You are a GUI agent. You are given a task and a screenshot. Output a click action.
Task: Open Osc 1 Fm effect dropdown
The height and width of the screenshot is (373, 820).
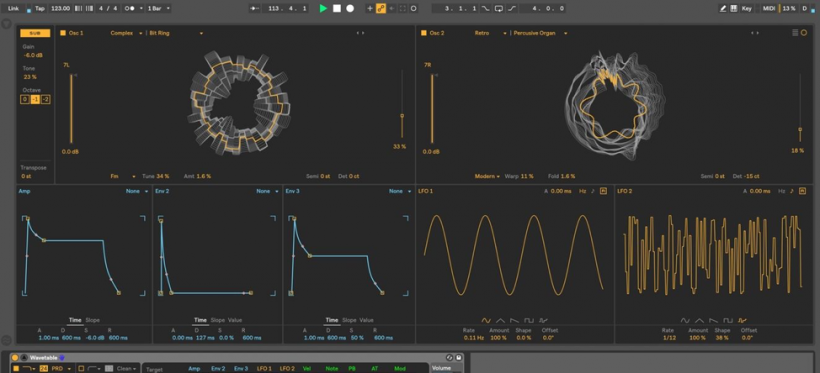click(123, 176)
